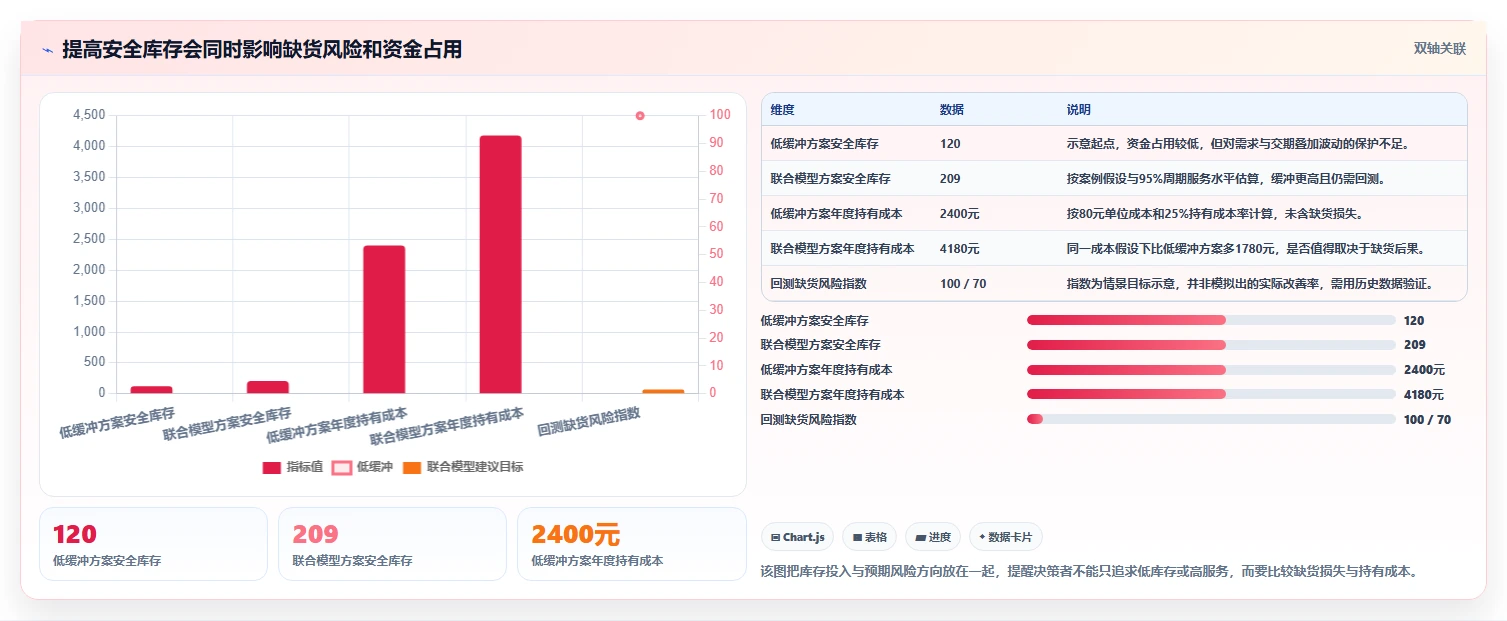The width and height of the screenshot is (1507, 621).
Task: Click the value 2400元 beside its progress bar
Action: tap(1424, 370)
